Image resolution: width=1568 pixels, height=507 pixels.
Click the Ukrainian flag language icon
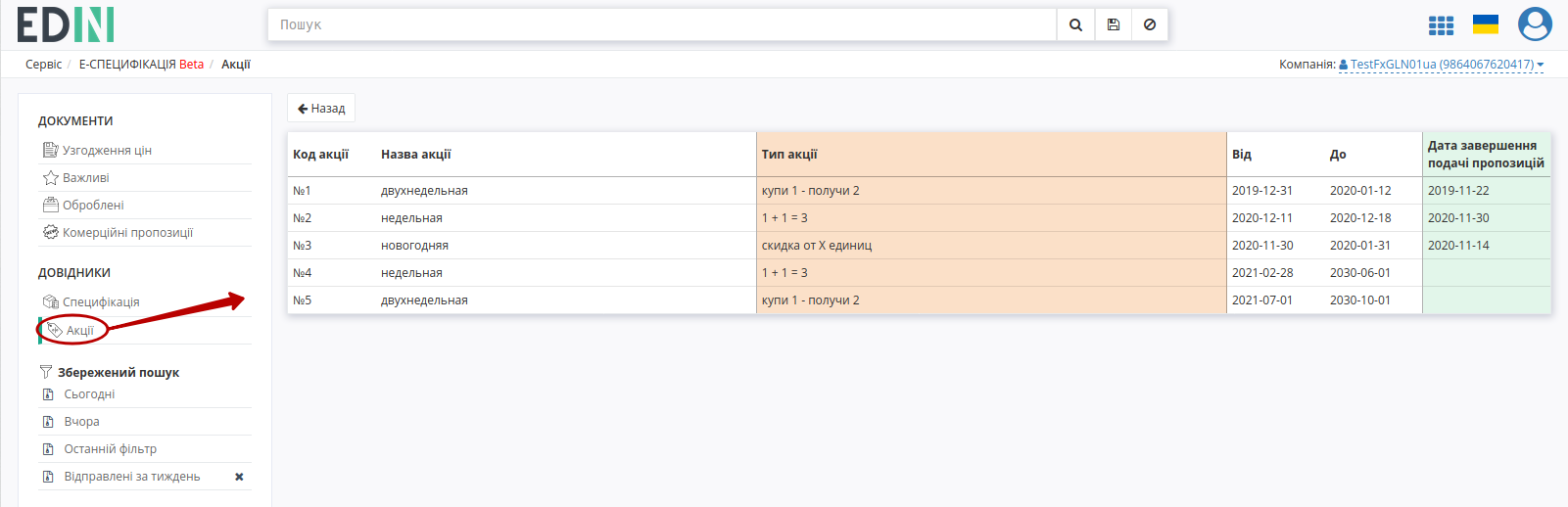[x=1486, y=24]
